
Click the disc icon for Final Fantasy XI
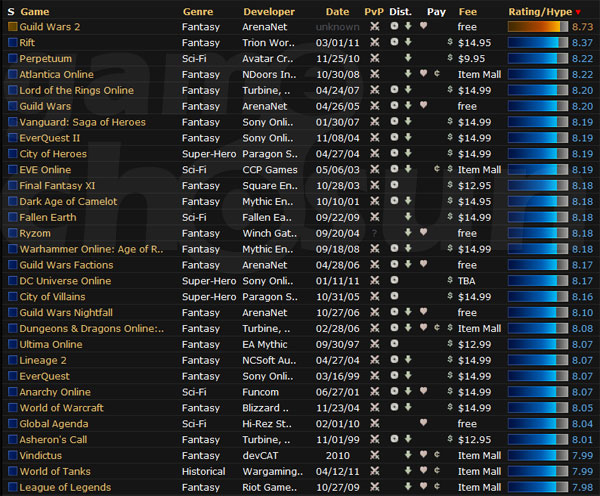[394, 186]
